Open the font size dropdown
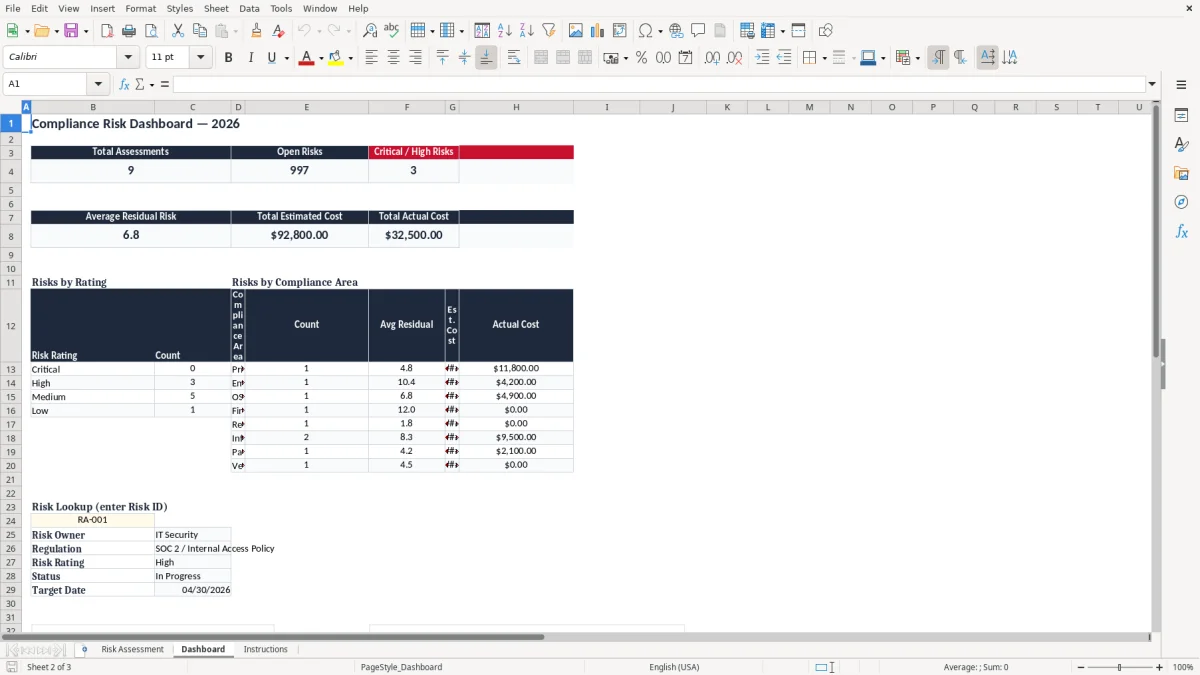 click(201, 58)
